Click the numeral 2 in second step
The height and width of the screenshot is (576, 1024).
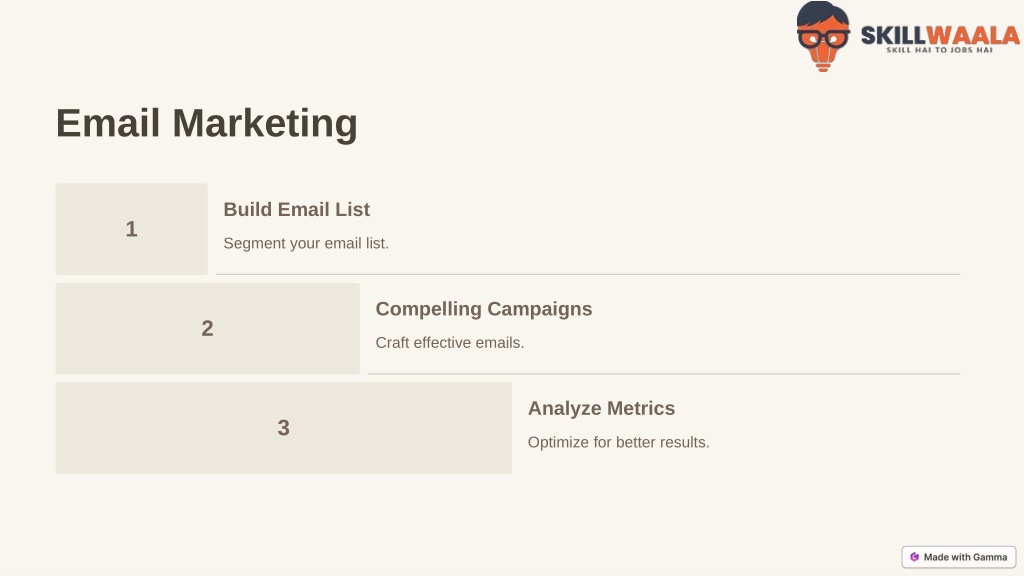[x=207, y=328]
